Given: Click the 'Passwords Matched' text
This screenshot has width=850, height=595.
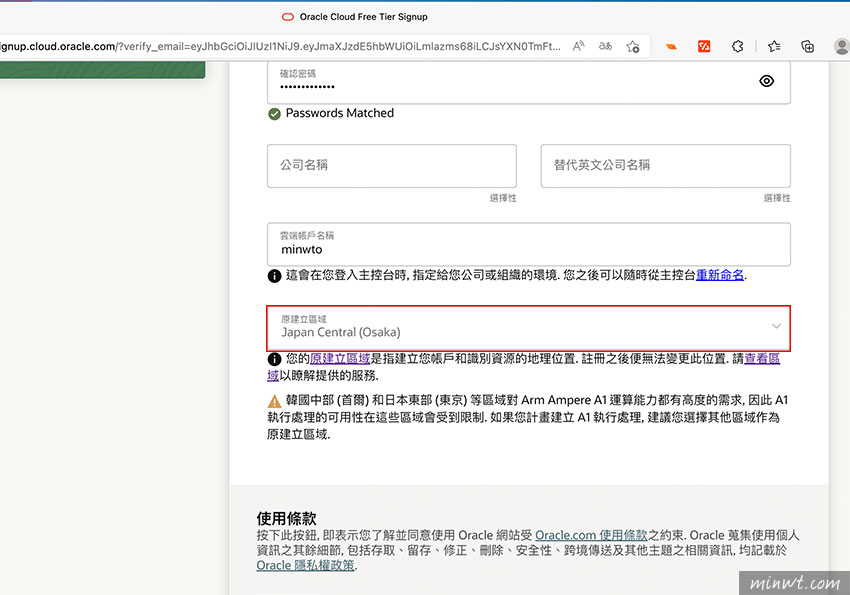Looking at the screenshot, I should (x=339, y=113).
